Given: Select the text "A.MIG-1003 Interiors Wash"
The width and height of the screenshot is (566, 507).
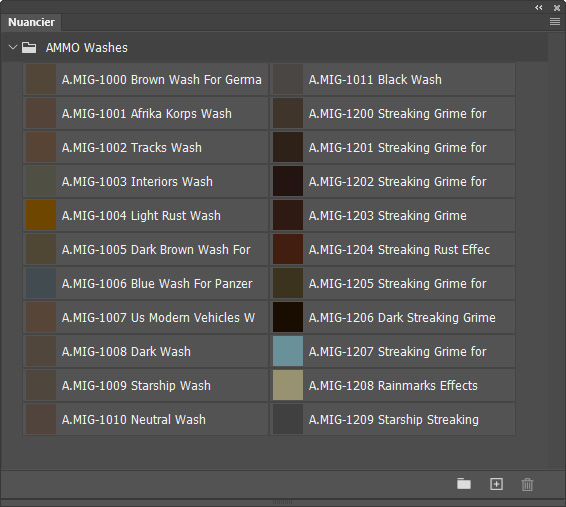Looking at the screenshot, I should [x=137, y=181].
